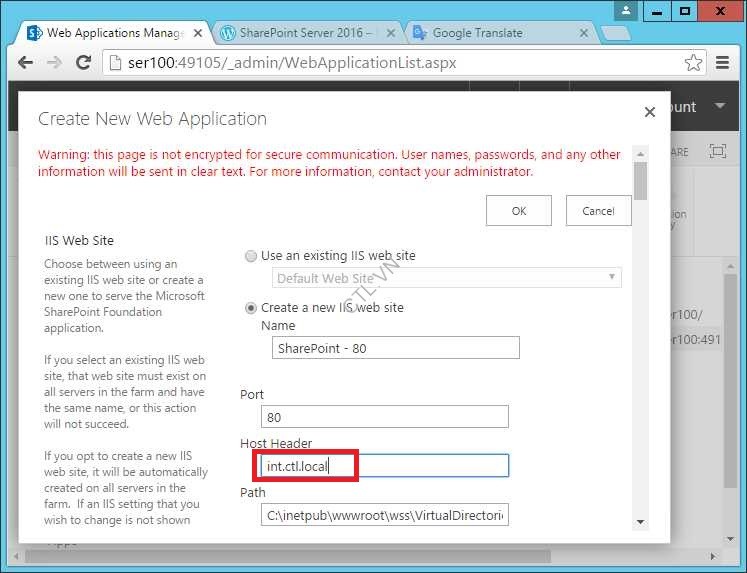This screenshot has width=747, height=573.
Task: Open the account dropdown arrow
Action: 720,107
